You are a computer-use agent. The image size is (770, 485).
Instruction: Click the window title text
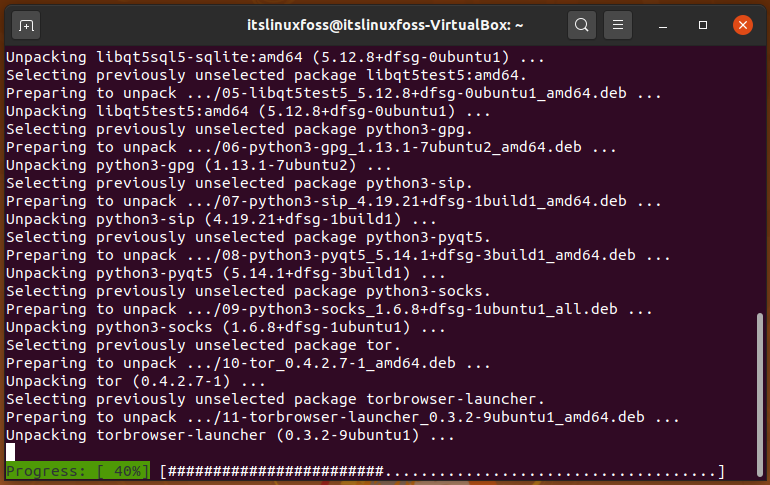click(385, 25)
